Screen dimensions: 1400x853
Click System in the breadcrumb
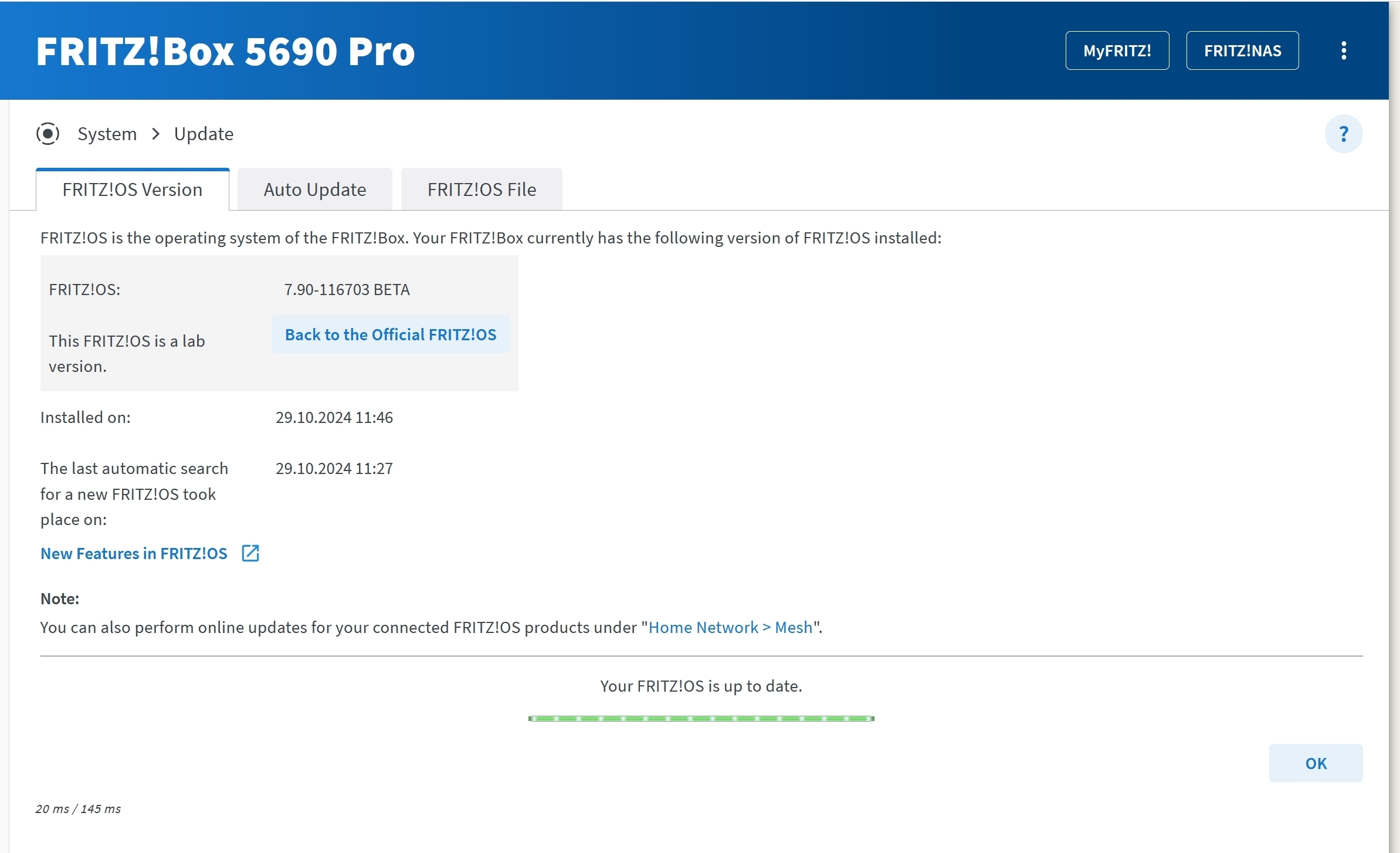click(x=107, y=134)
